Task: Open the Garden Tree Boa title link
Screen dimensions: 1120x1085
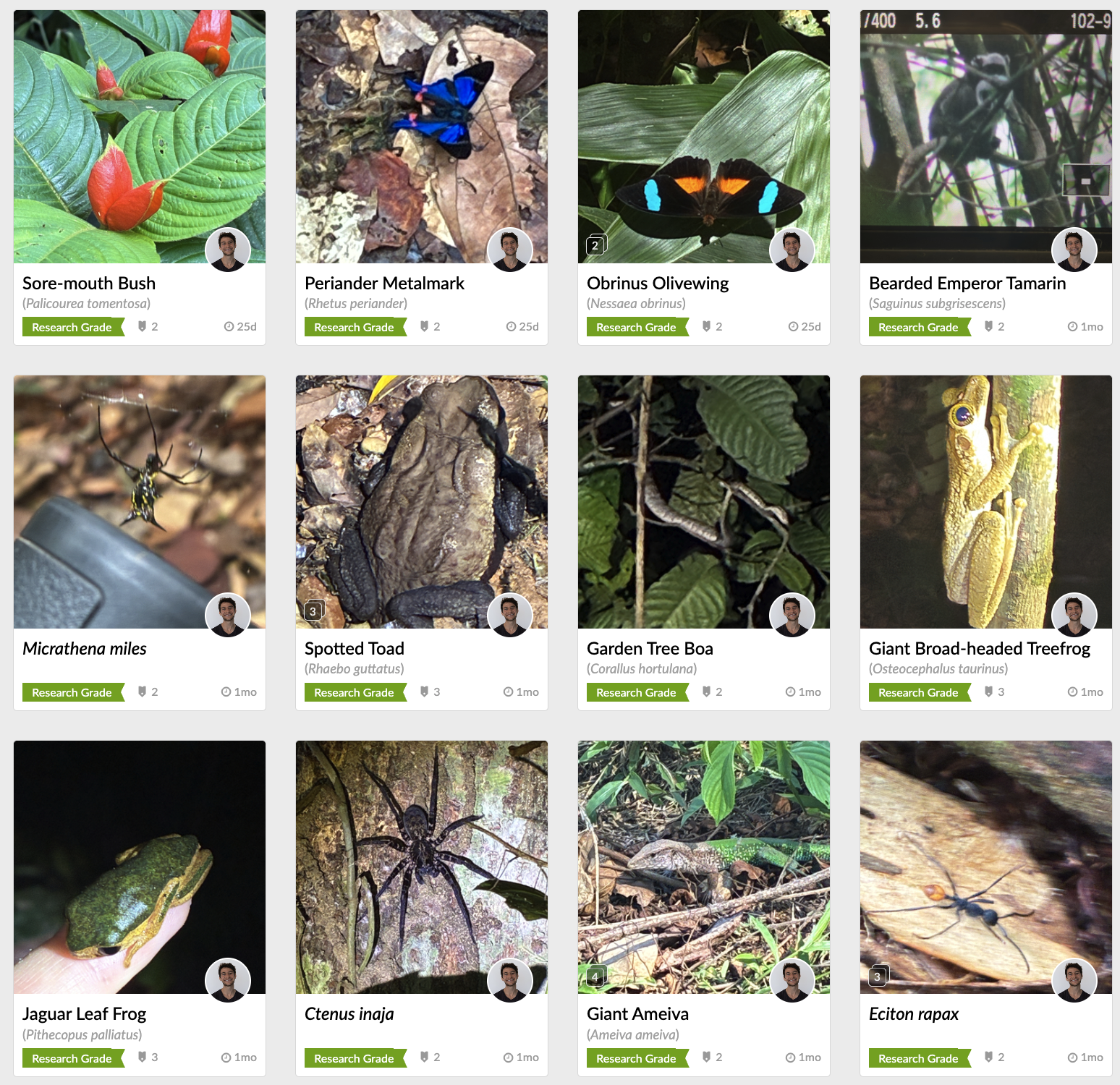Action: pyautogui.click(x=650, y=648)
